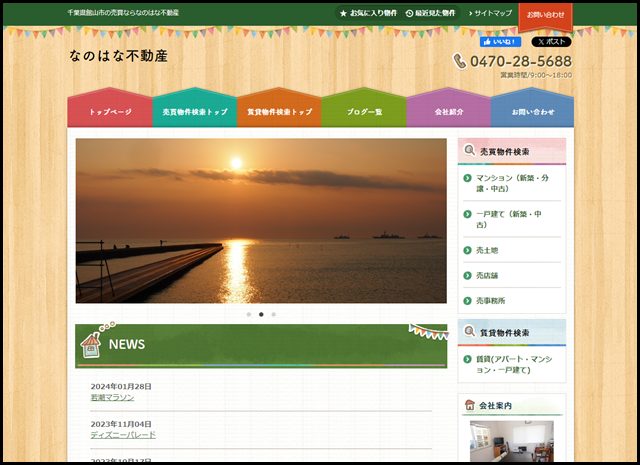The width and height of the screenshot is (640, 465).
Task: Click the header text 千葉県館山市の売買ならなのはな不動産
Action: tap(123, 13)
